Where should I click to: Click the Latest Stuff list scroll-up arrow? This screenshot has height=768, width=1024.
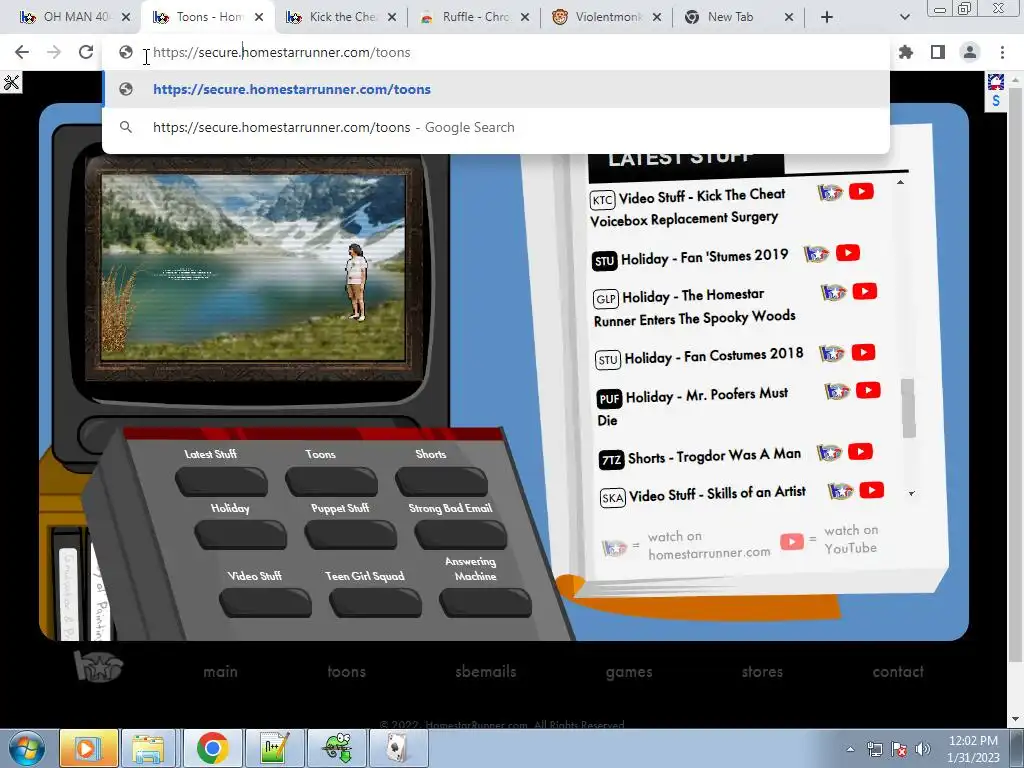pos(901,182)
